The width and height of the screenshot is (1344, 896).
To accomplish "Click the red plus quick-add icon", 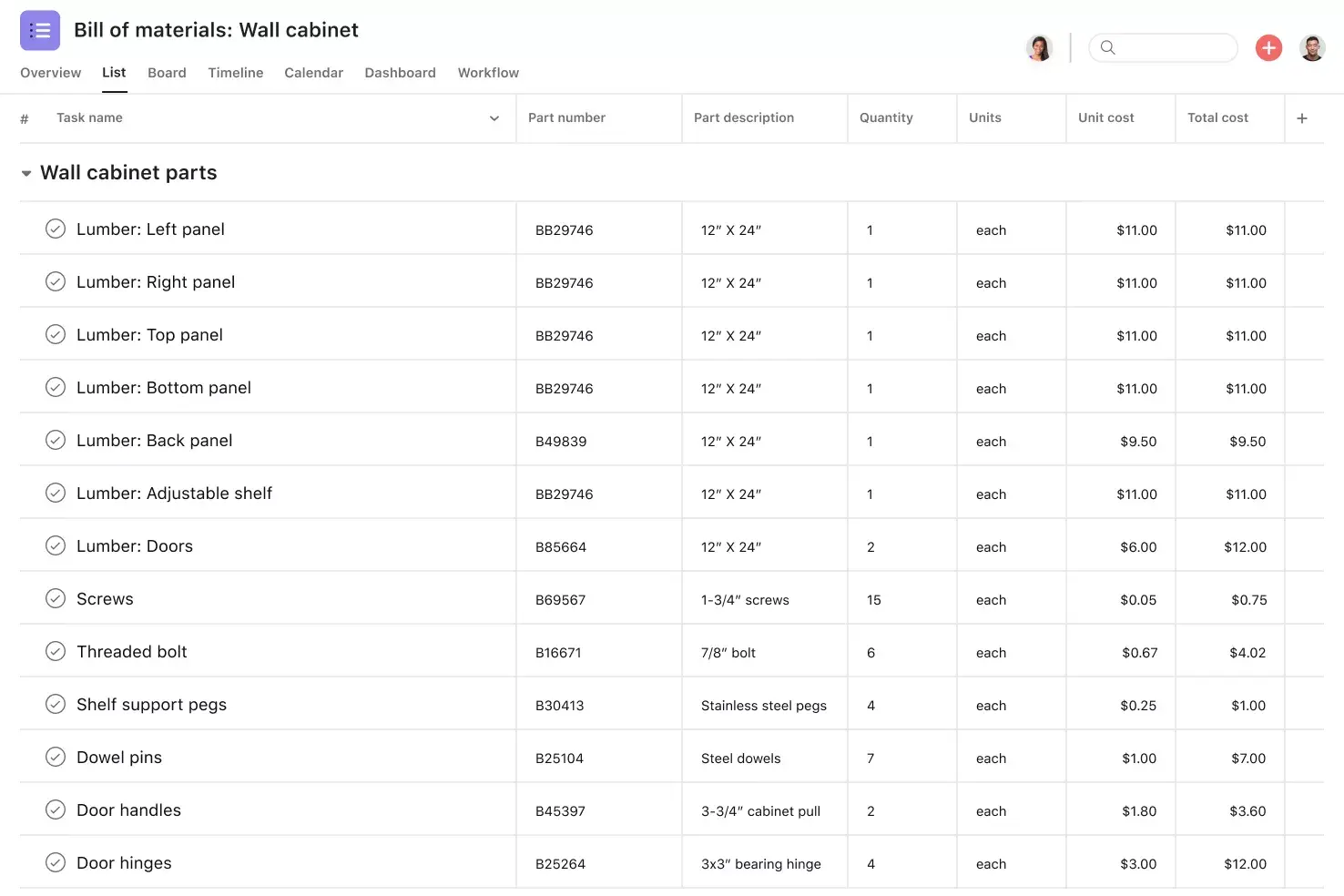I will coord(1268,47).
